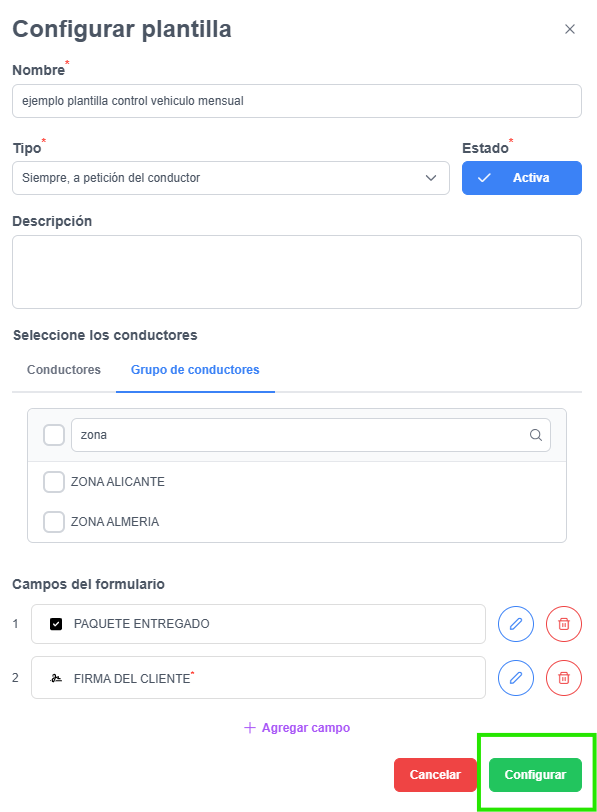Click the signature icon in FIRMA DEL CLIENTE
Viewport: 597px width, 812px height.
coord(56,678)
